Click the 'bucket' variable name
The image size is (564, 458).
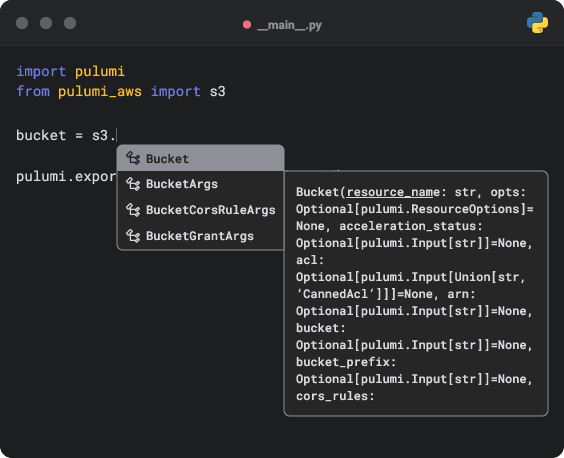point(41,136)
